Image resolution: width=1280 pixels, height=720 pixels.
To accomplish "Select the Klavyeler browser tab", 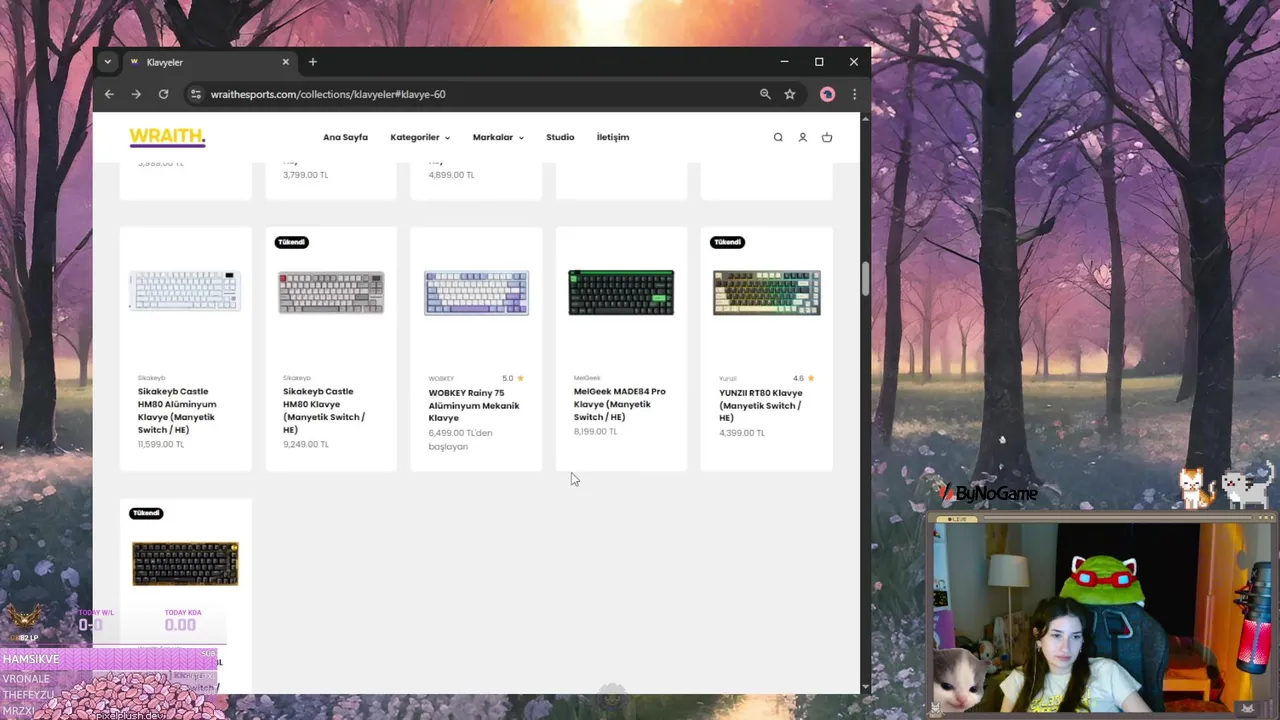I will pyautogui.click(x=208, y=62).
